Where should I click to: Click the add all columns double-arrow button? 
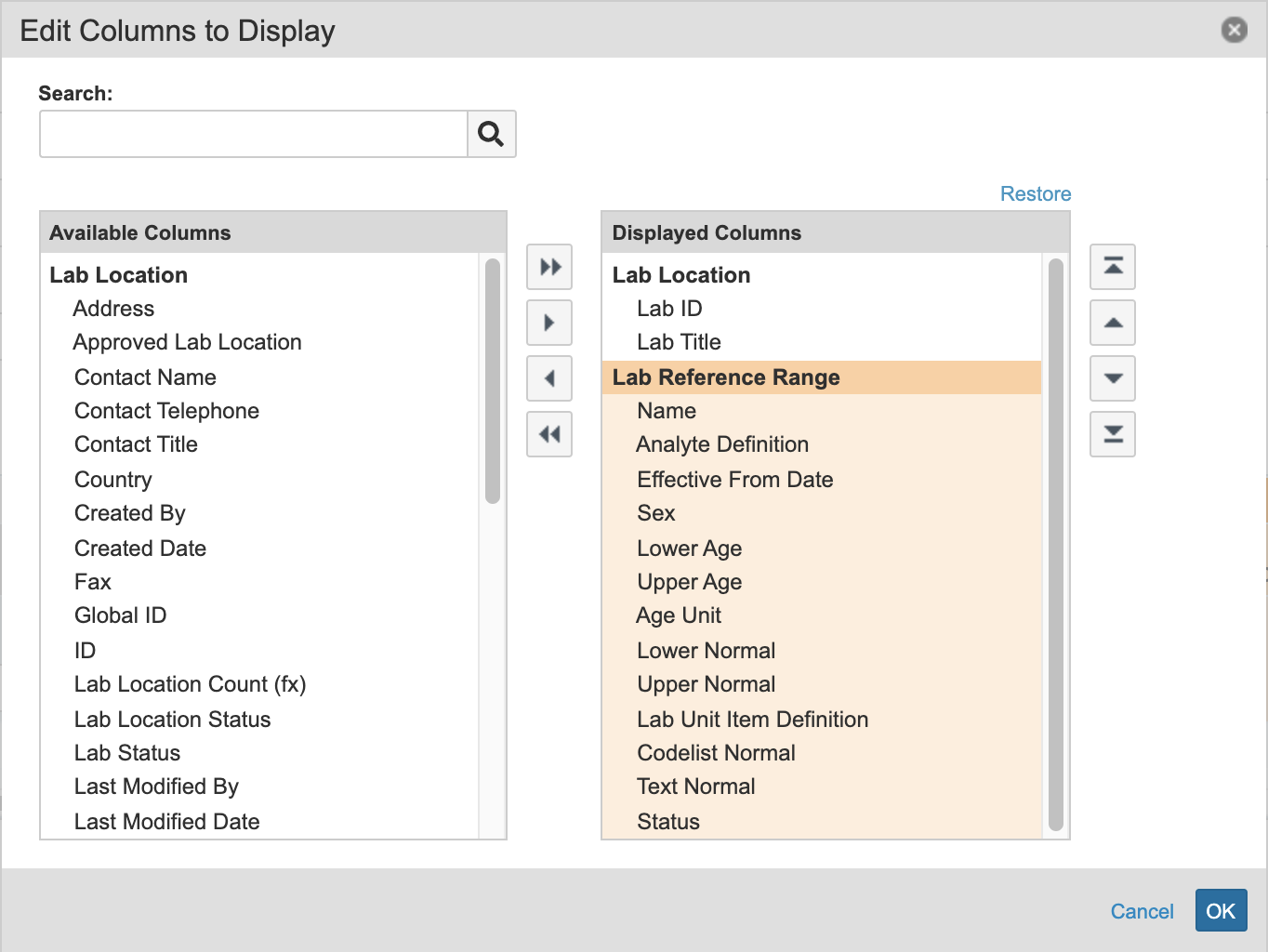(x=549, y=268)
